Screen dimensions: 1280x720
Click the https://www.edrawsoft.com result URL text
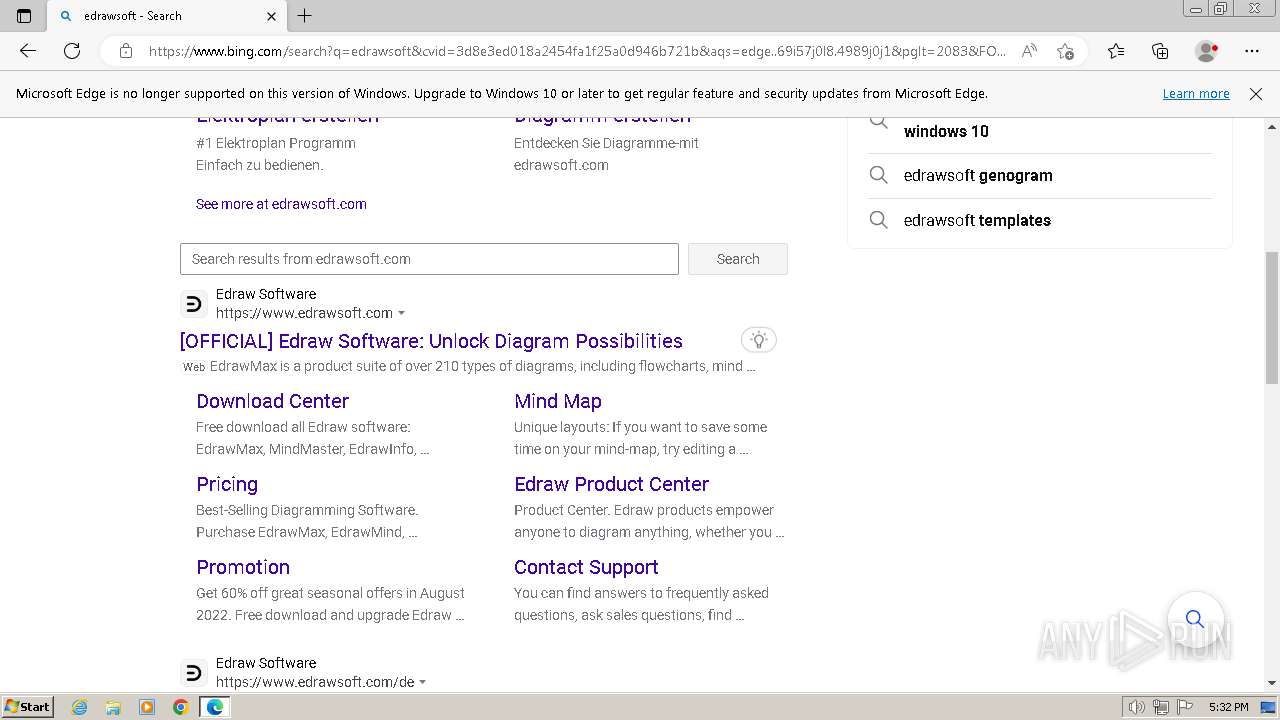pos(304,313)
